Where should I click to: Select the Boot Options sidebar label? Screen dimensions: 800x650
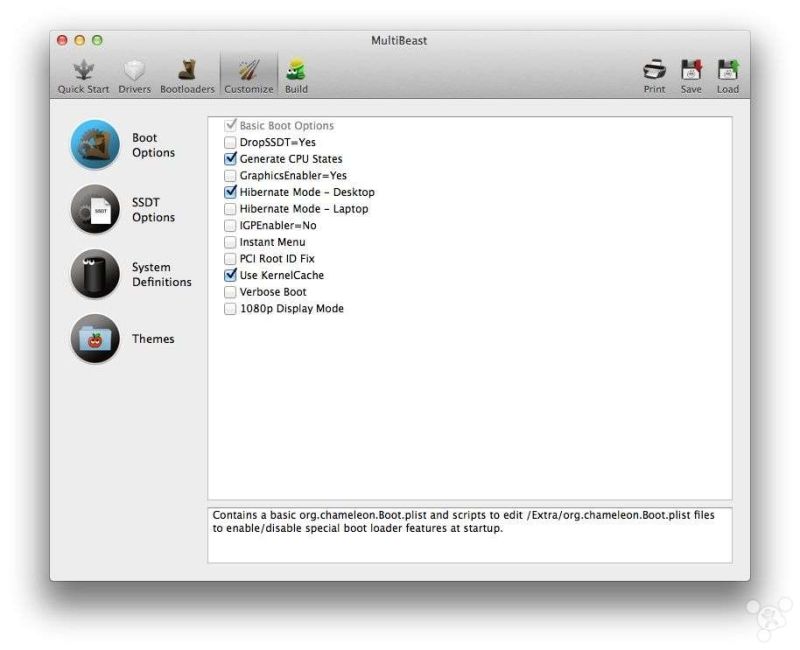pos(154,145)
